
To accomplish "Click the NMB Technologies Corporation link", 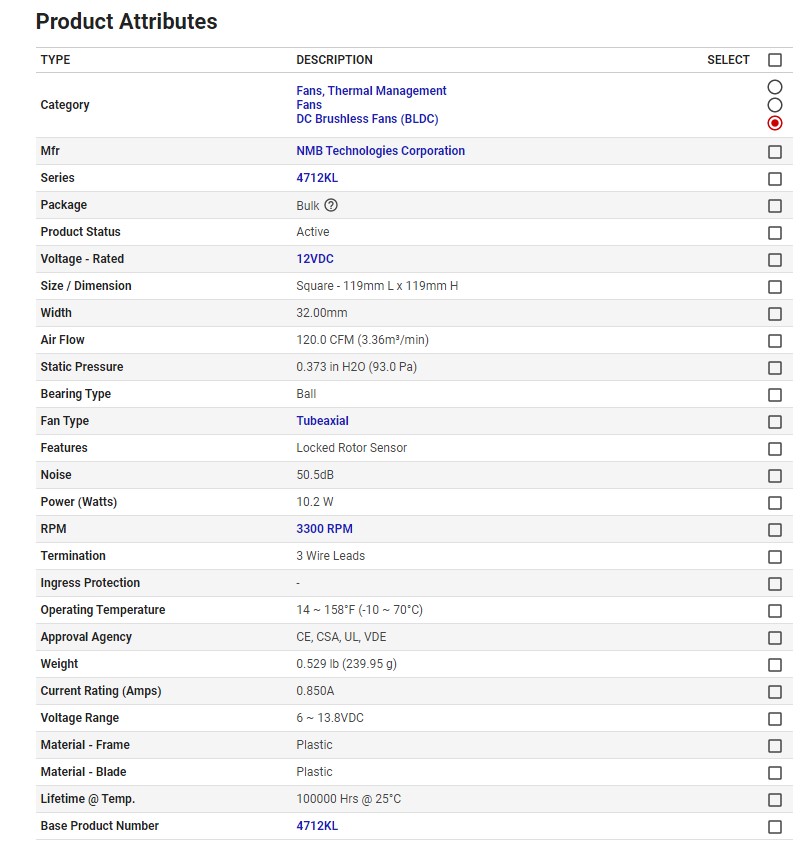I will [x=380, y=151].
